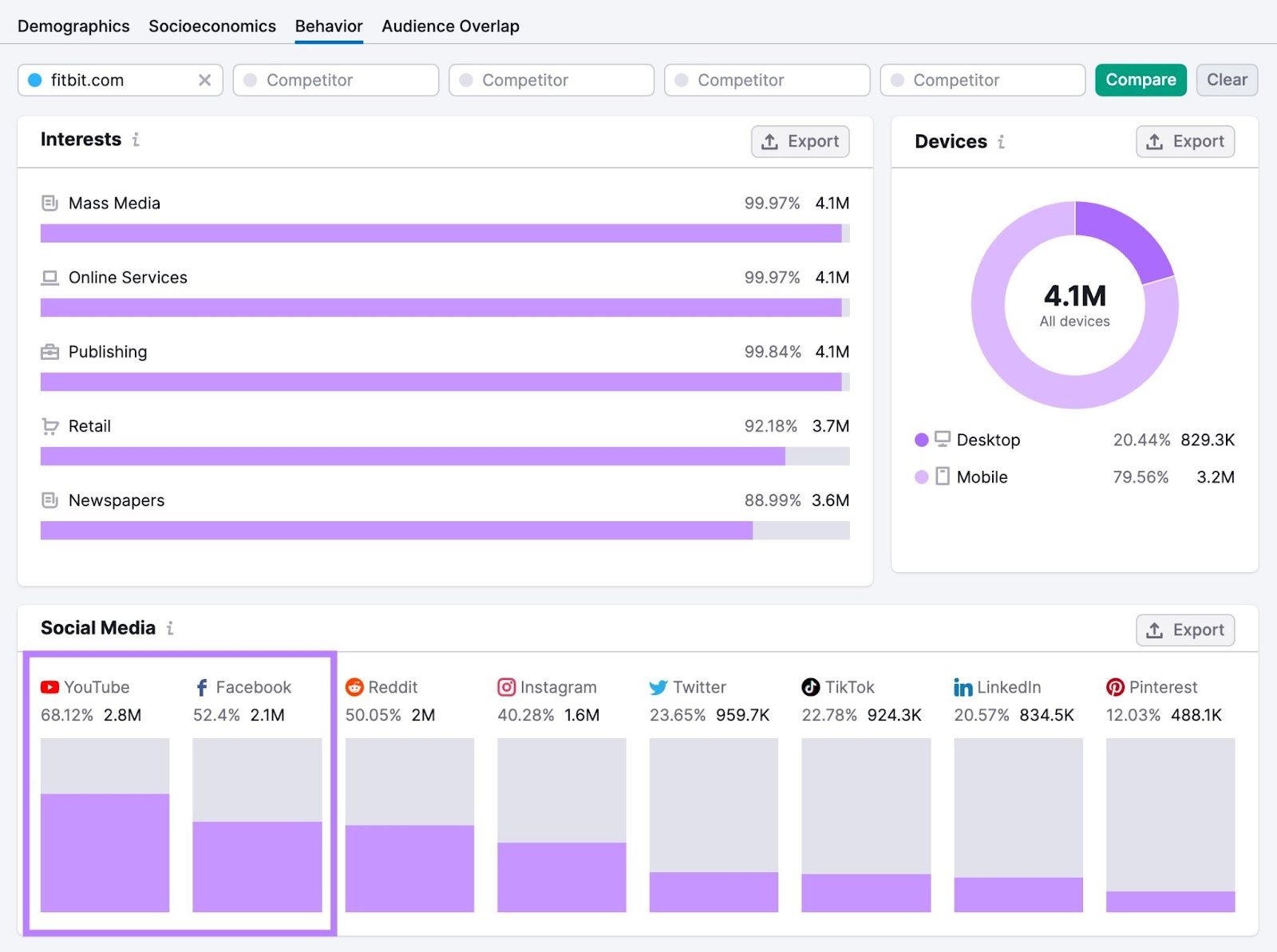
Task: Click the Newspapers 88.99% value
Action: 773,500
